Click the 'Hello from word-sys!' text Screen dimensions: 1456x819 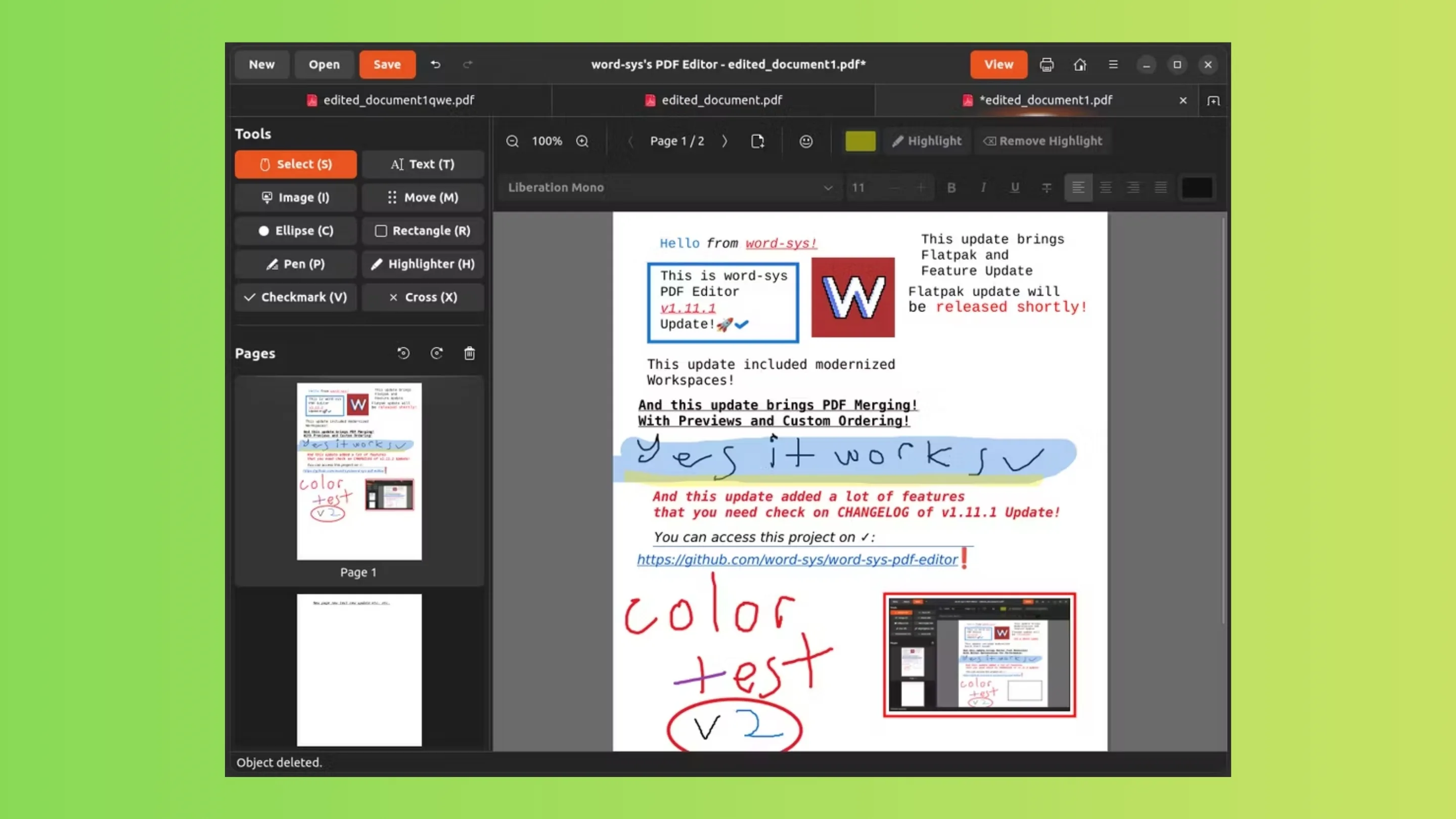[738, 244]
